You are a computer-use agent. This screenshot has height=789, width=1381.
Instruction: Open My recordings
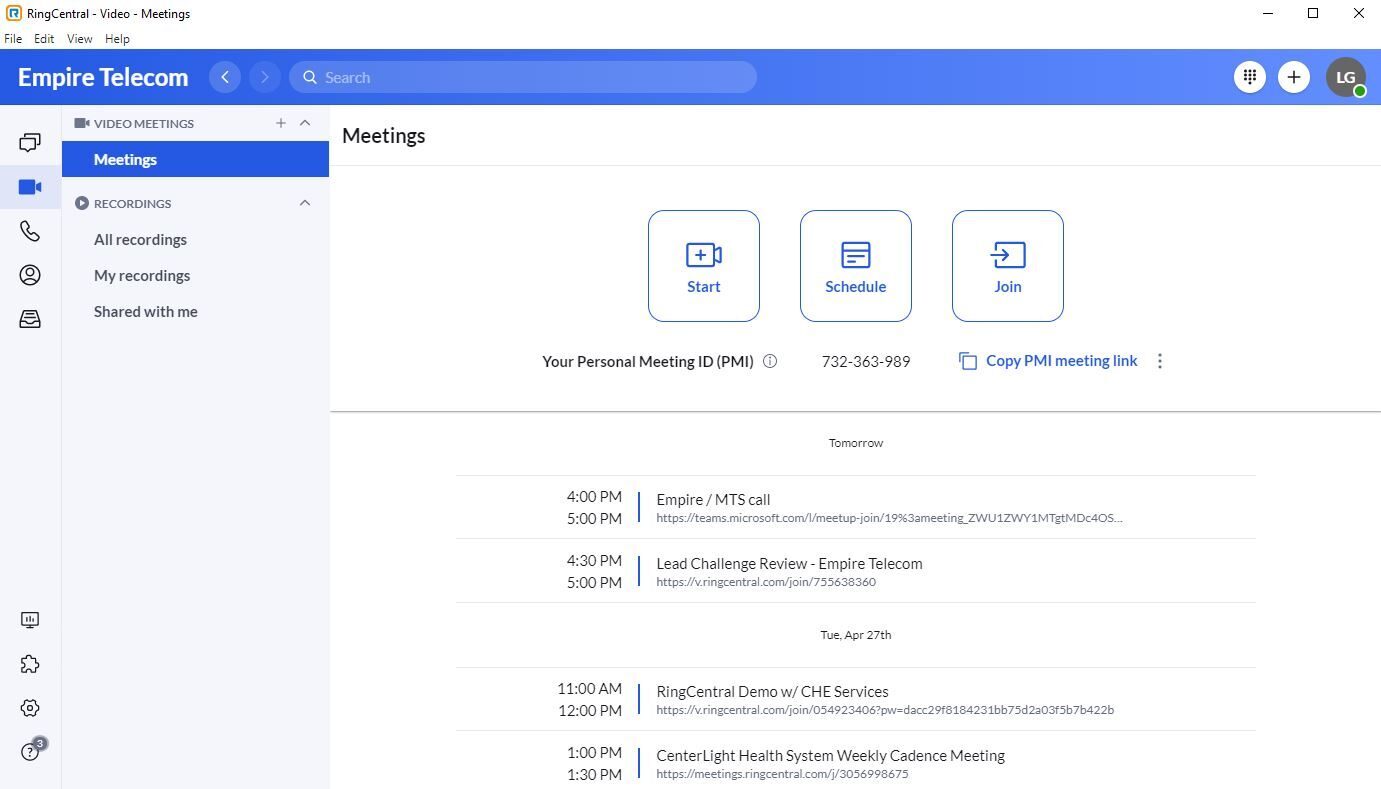pyautogui.click(x=142, y=275)
